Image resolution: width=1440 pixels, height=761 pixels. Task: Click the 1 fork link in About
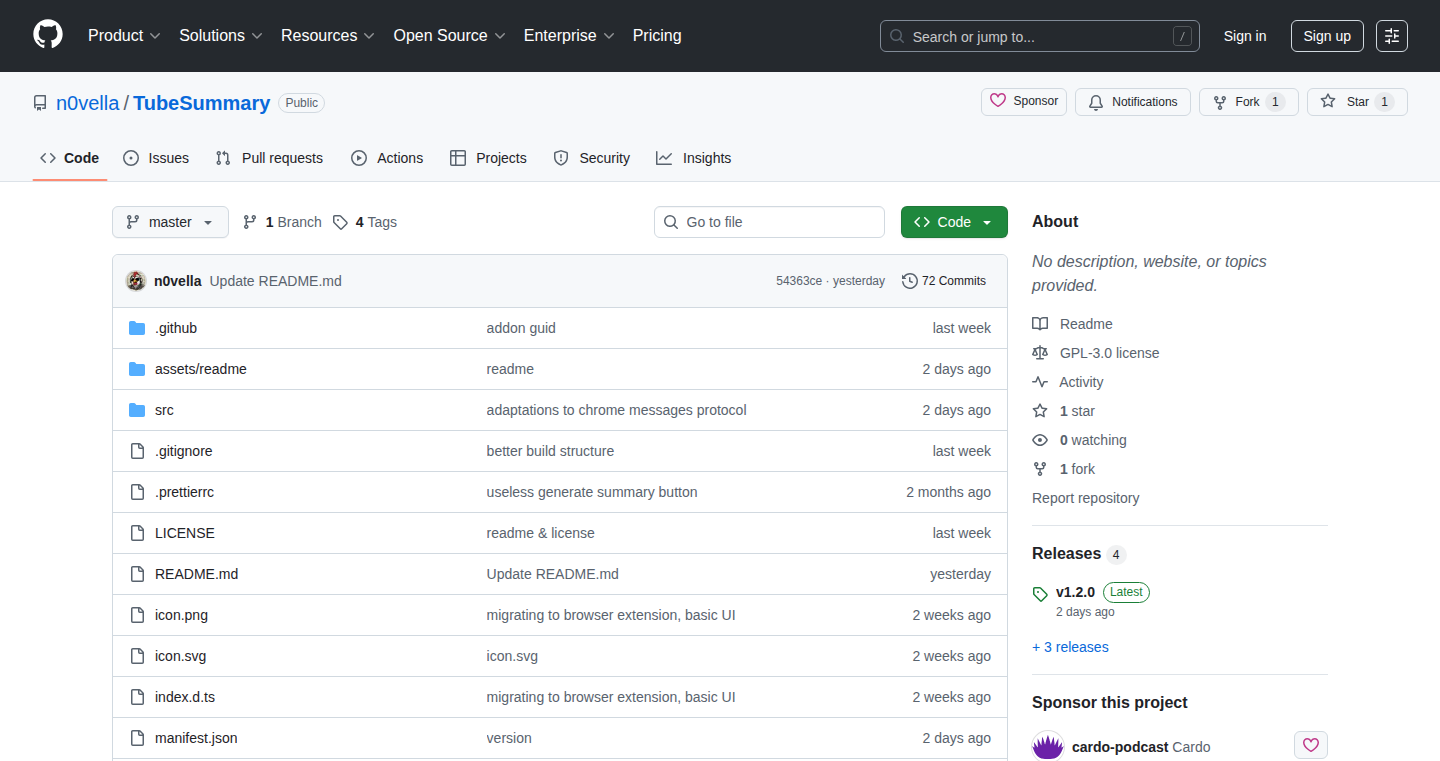tap(1077, 469)
